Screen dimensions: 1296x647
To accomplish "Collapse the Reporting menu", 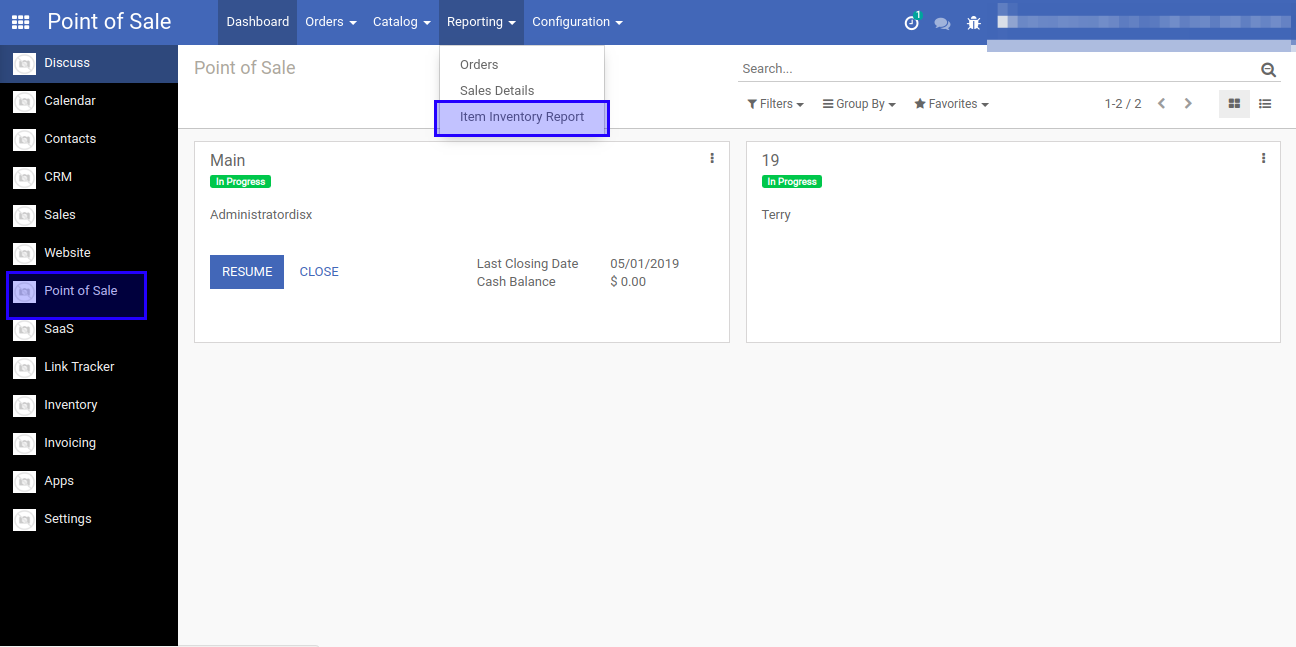I will [481, 22].
